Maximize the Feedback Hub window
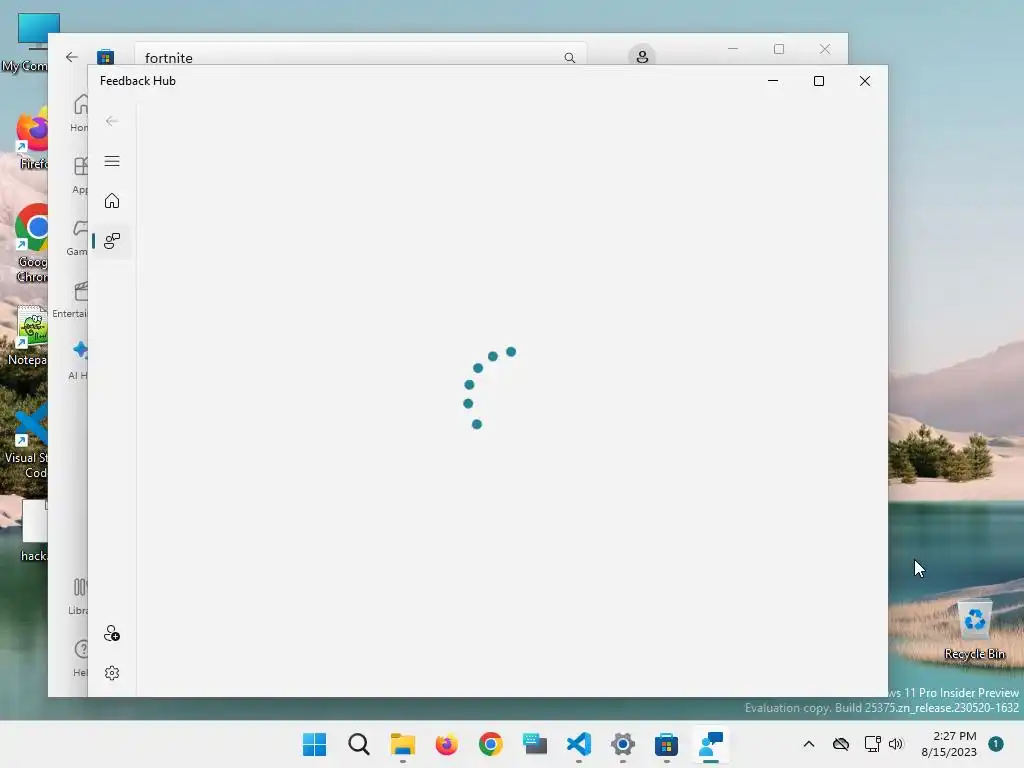This screenshot has width=1024, height=768. [819, 81]
